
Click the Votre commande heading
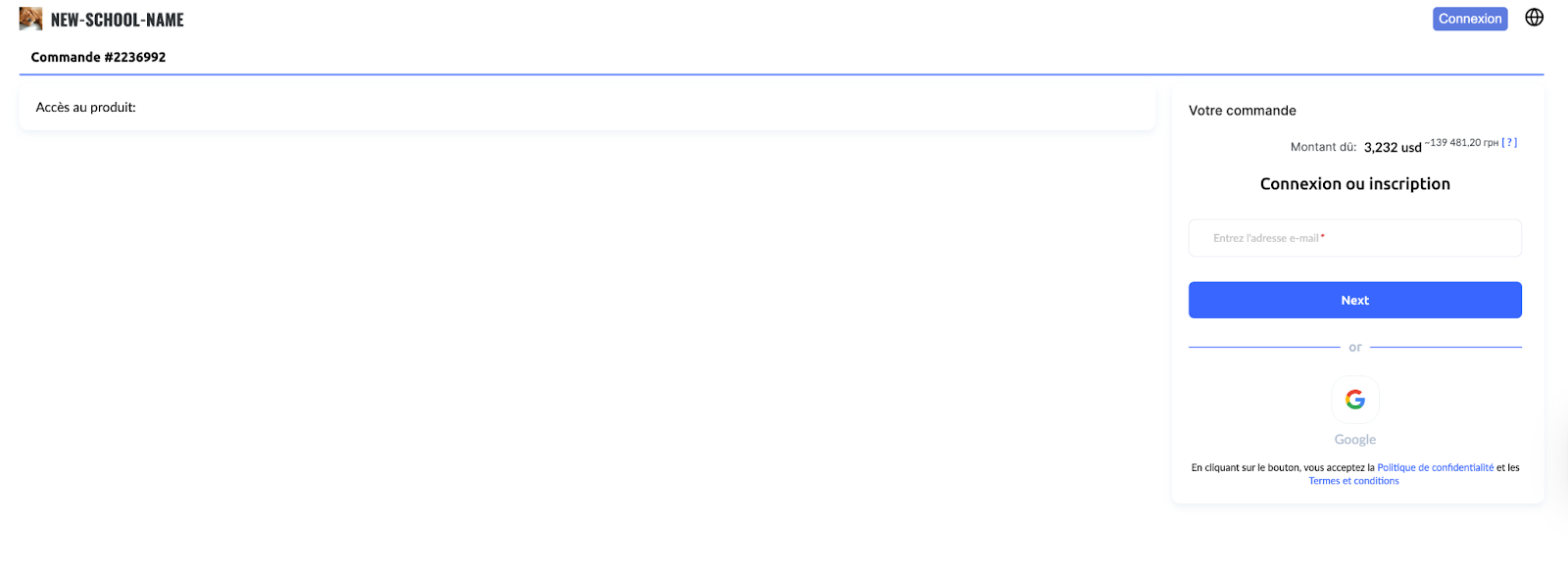point(1242,111)
